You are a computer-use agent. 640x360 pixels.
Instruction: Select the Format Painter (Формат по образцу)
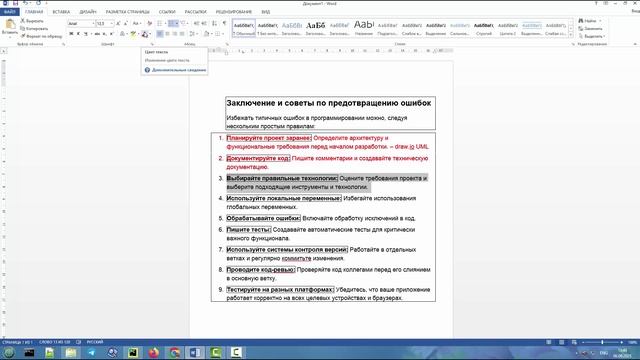tap(41, 36)
